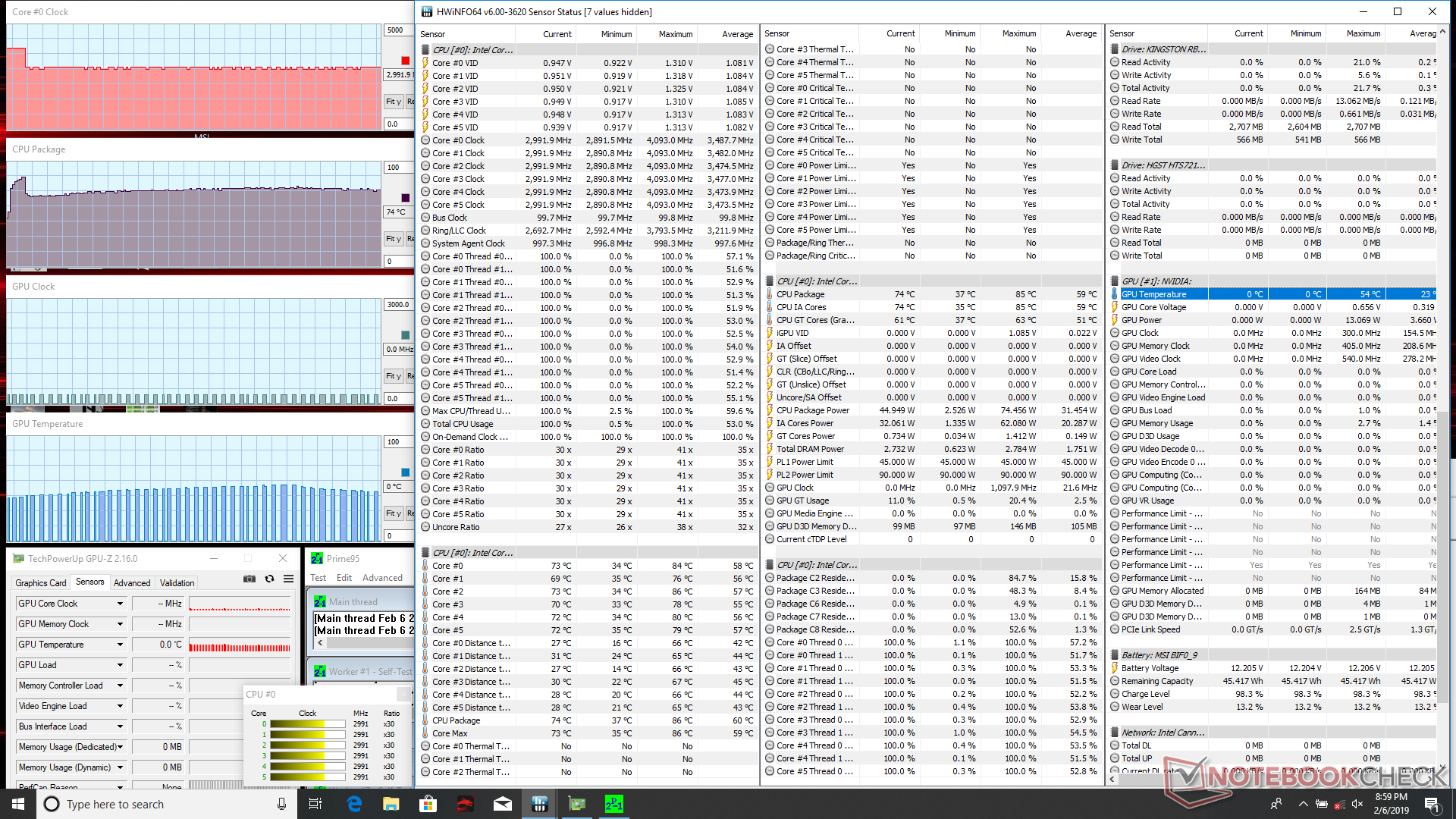Open the People icon in system tray
Screen dimensions: 1456x819
pyautogui.click(x=1276, y=804)
